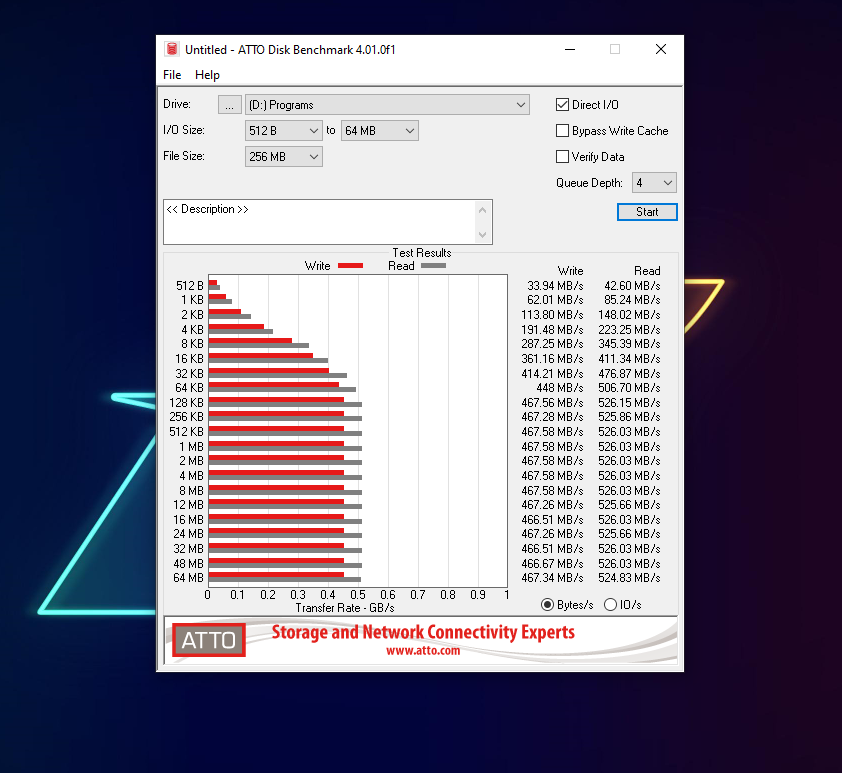This screenshot has height=773, width=842.
Task: Open the Queue Depth dropdown
Action: click(x=654, y=183)
